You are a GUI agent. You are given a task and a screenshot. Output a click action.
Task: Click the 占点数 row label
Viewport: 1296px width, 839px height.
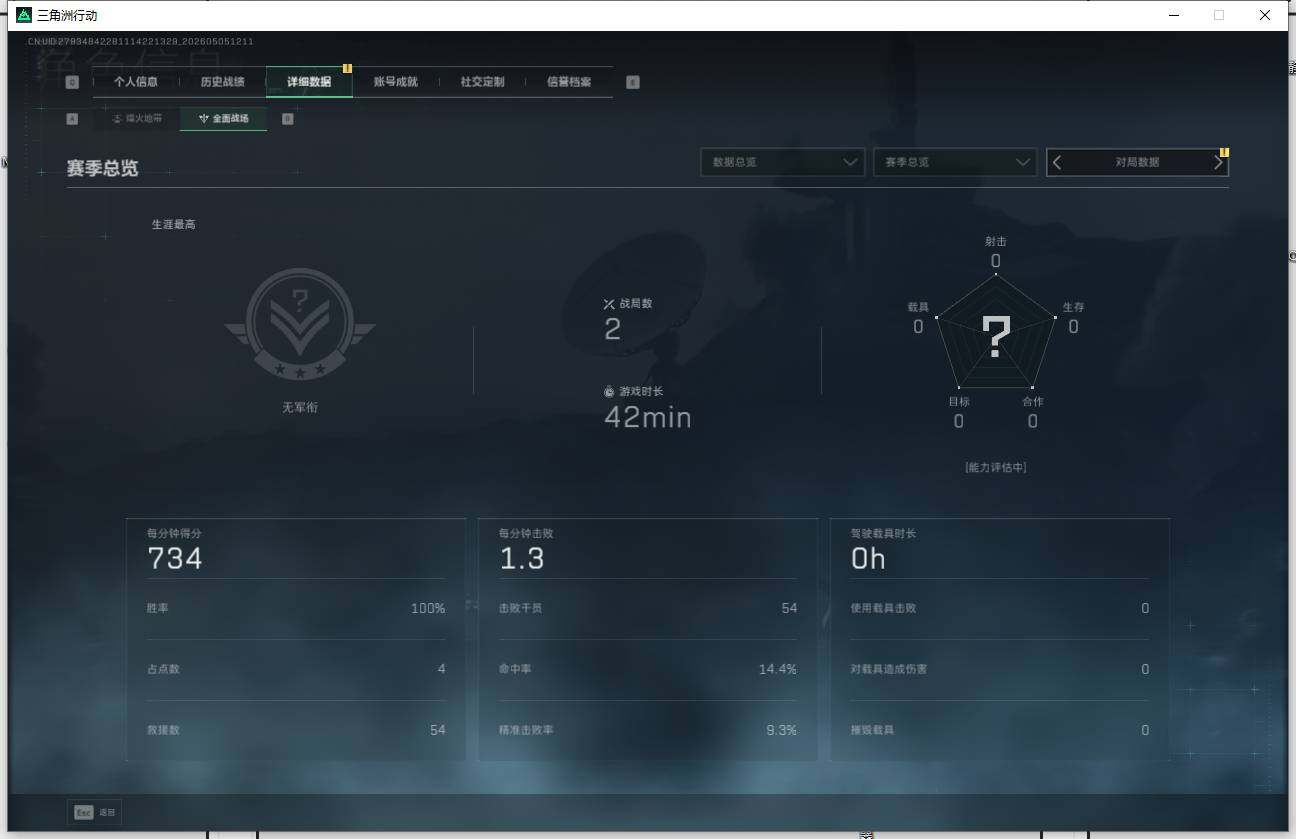(163, 669)
